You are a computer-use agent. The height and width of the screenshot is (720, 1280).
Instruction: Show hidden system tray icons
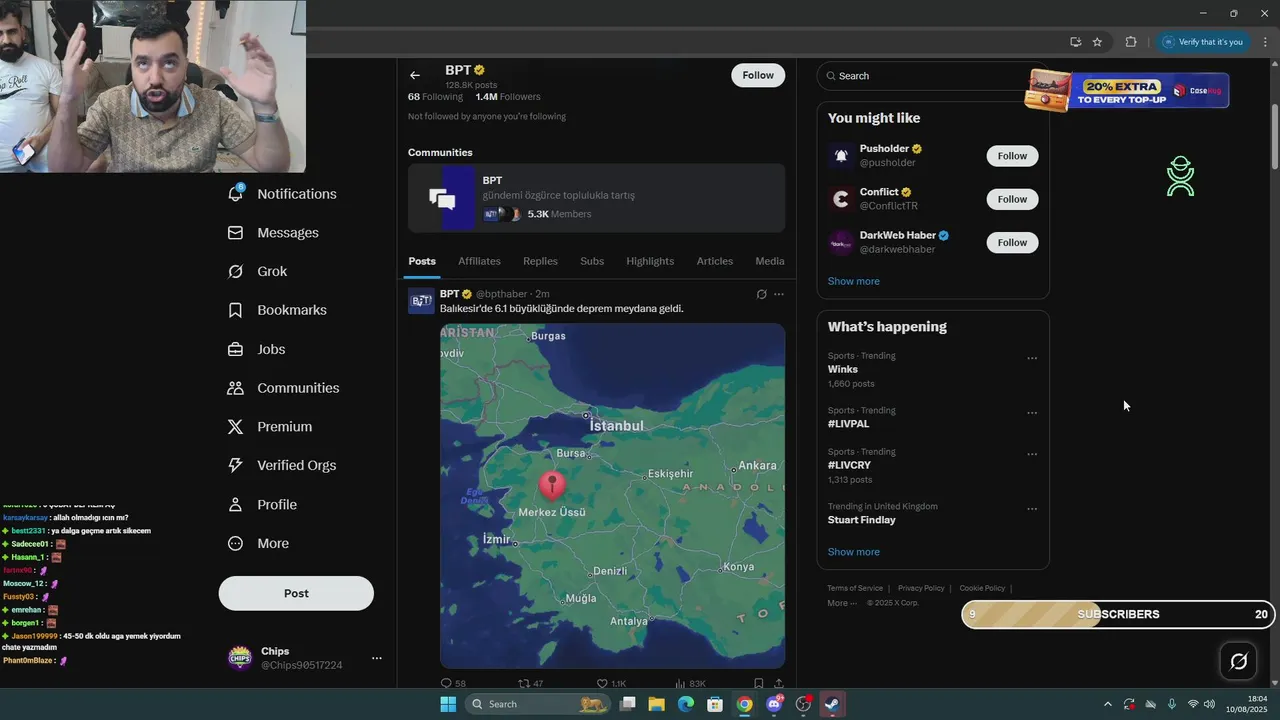click(x=1107, y=704)
